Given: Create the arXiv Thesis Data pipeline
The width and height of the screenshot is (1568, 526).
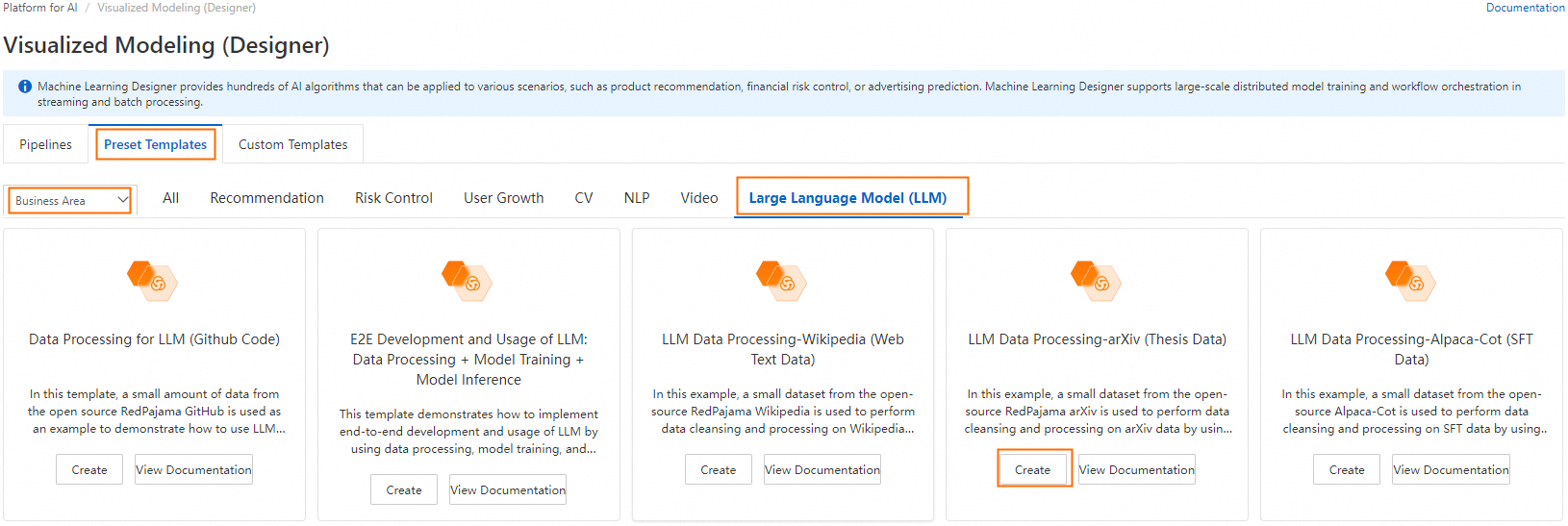Looking at the screenshot, I should 1032,469.
